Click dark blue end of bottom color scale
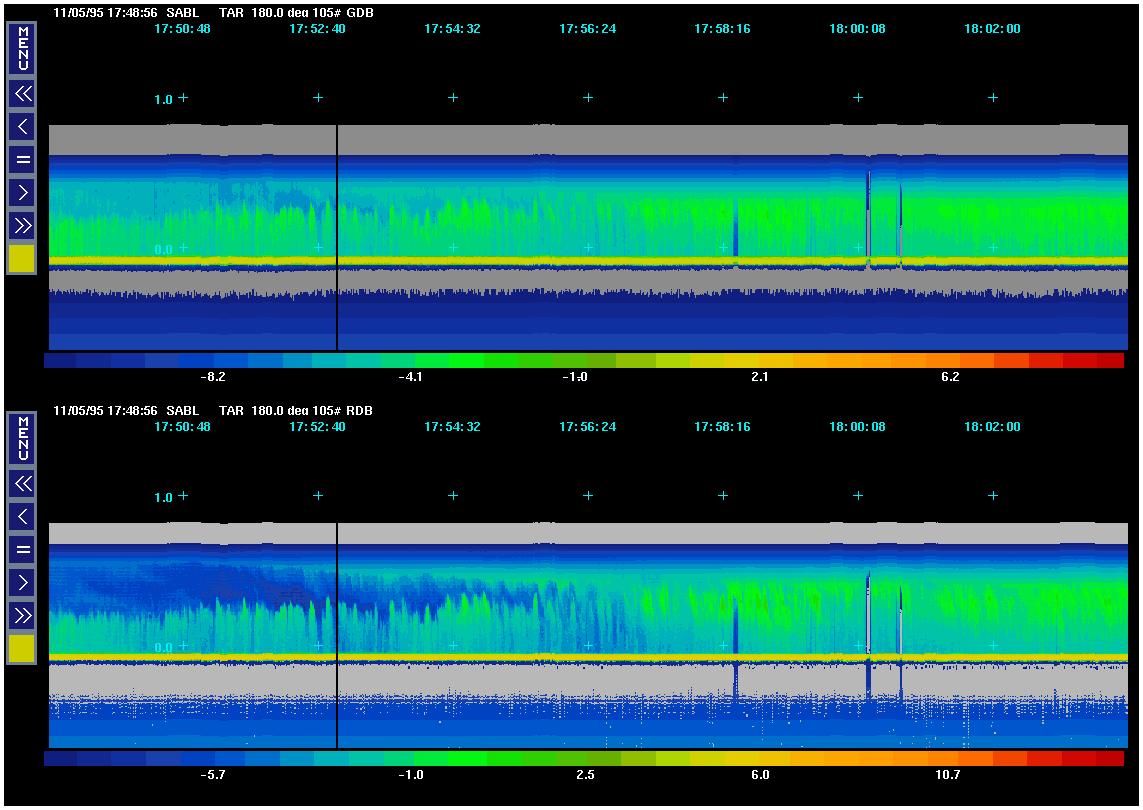The image size is (1143, 810). 60,759
